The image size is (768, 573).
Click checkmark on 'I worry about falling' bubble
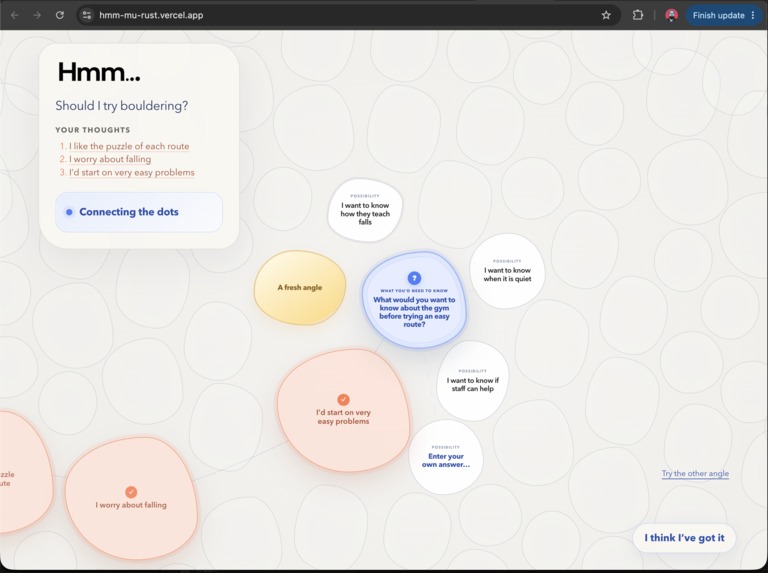(131, 492)
